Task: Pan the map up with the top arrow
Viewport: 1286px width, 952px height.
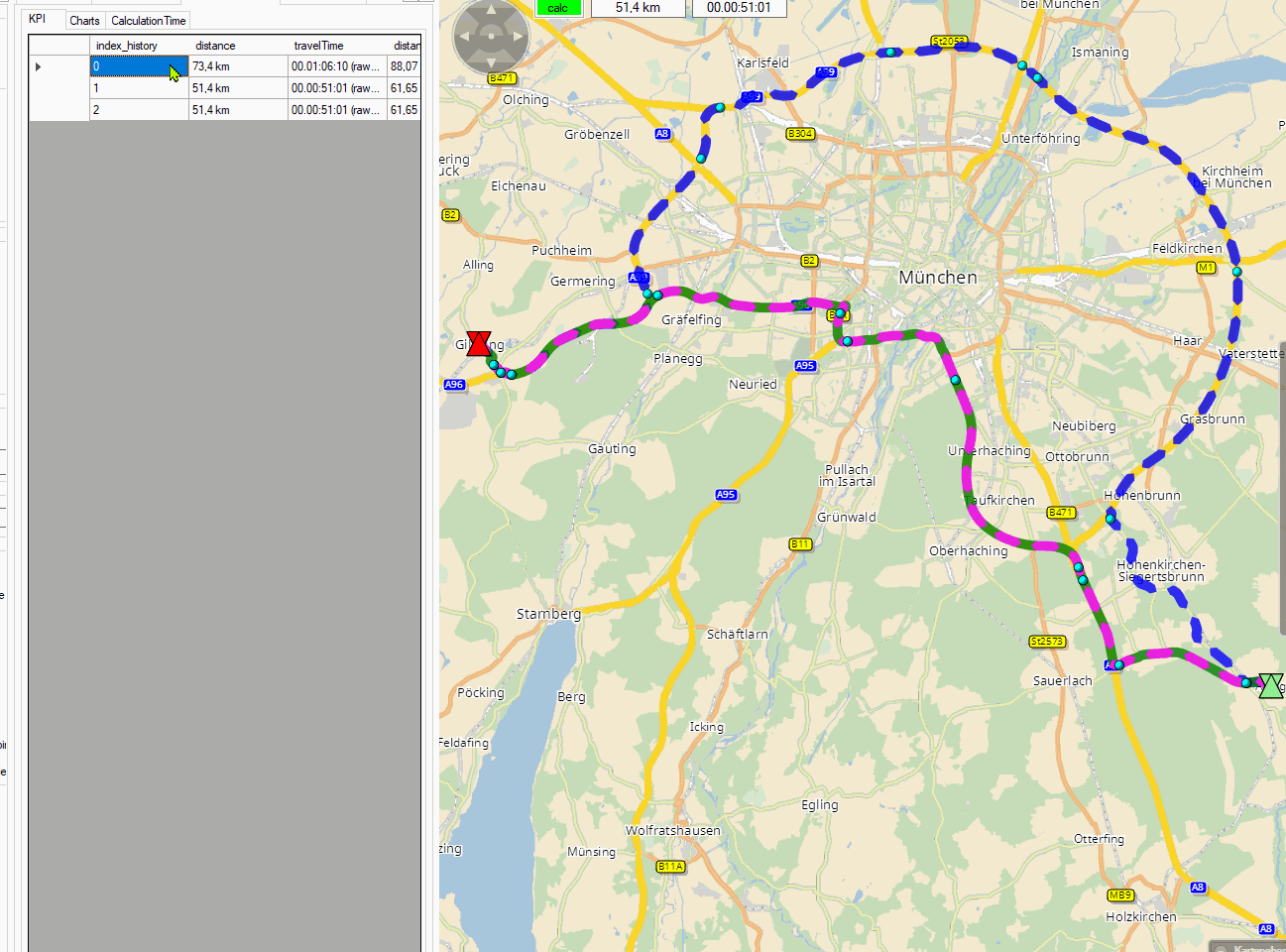Action: pos(491,12)
